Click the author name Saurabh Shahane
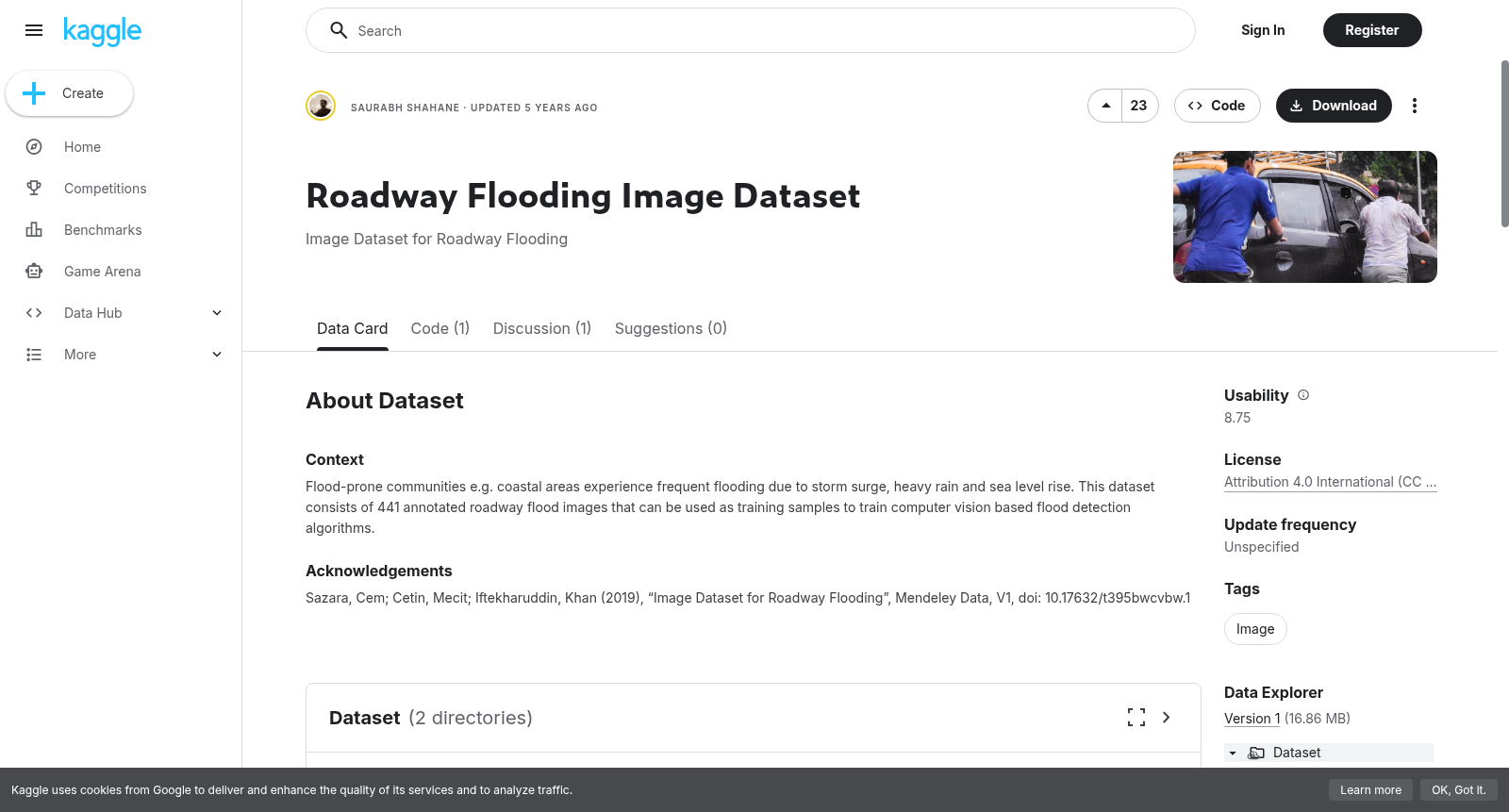Screen dimensions: 1509x812 (x=405, y=108)
